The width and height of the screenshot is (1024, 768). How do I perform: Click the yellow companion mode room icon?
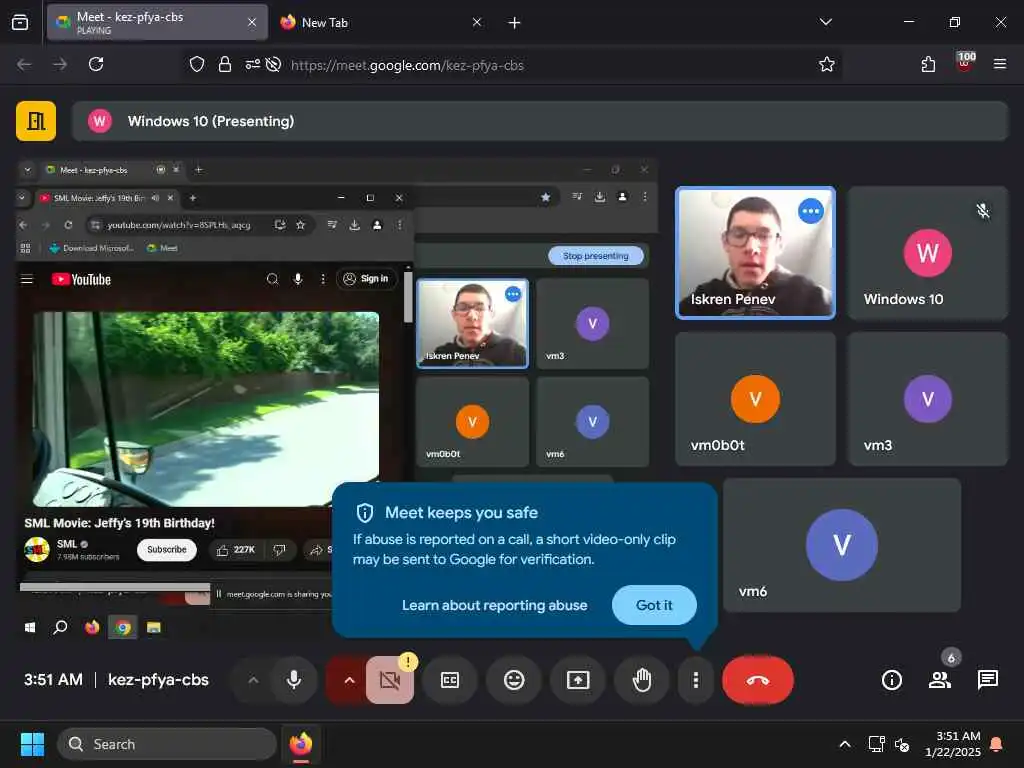36,121
